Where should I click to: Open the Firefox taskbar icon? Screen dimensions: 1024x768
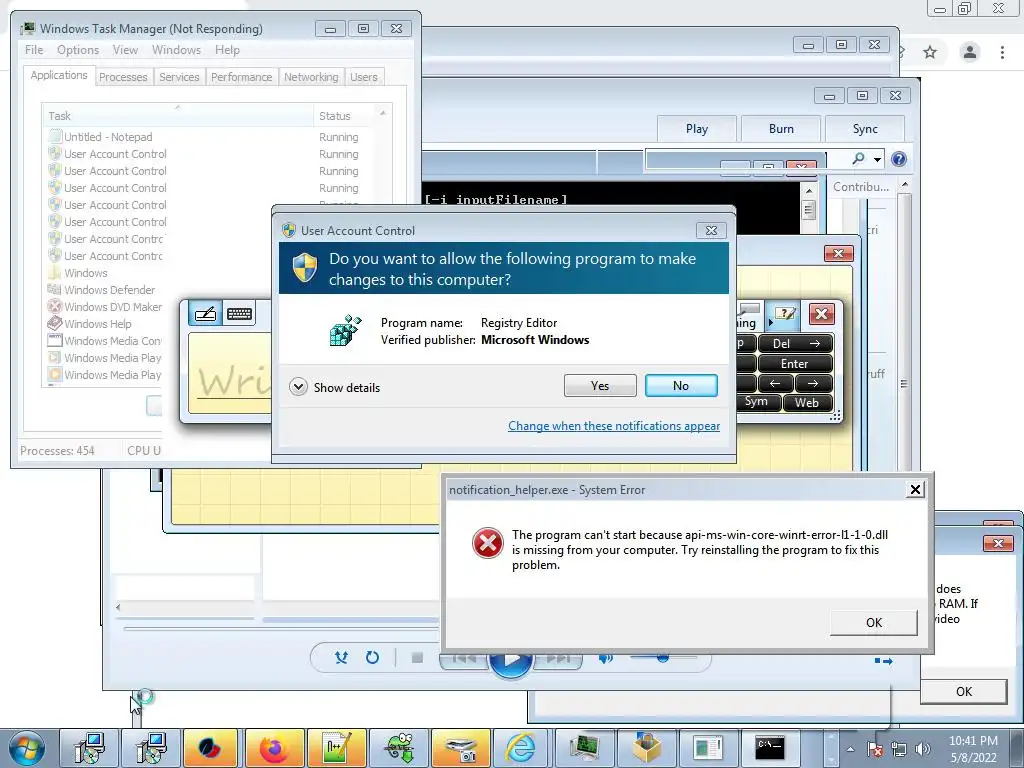(x=274, y=748)
